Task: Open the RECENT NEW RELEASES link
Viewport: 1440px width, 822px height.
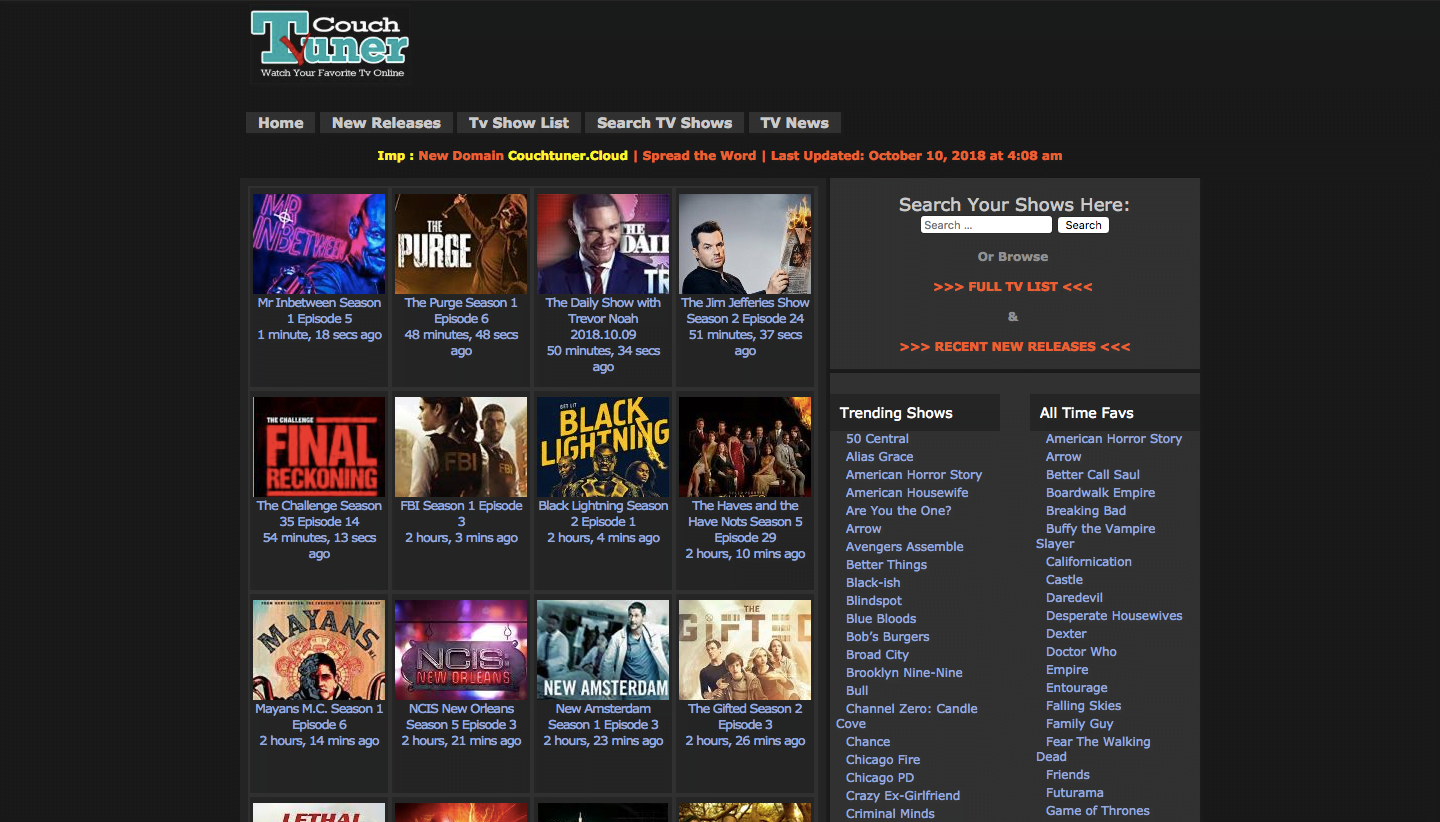Action: point(1015,347)
